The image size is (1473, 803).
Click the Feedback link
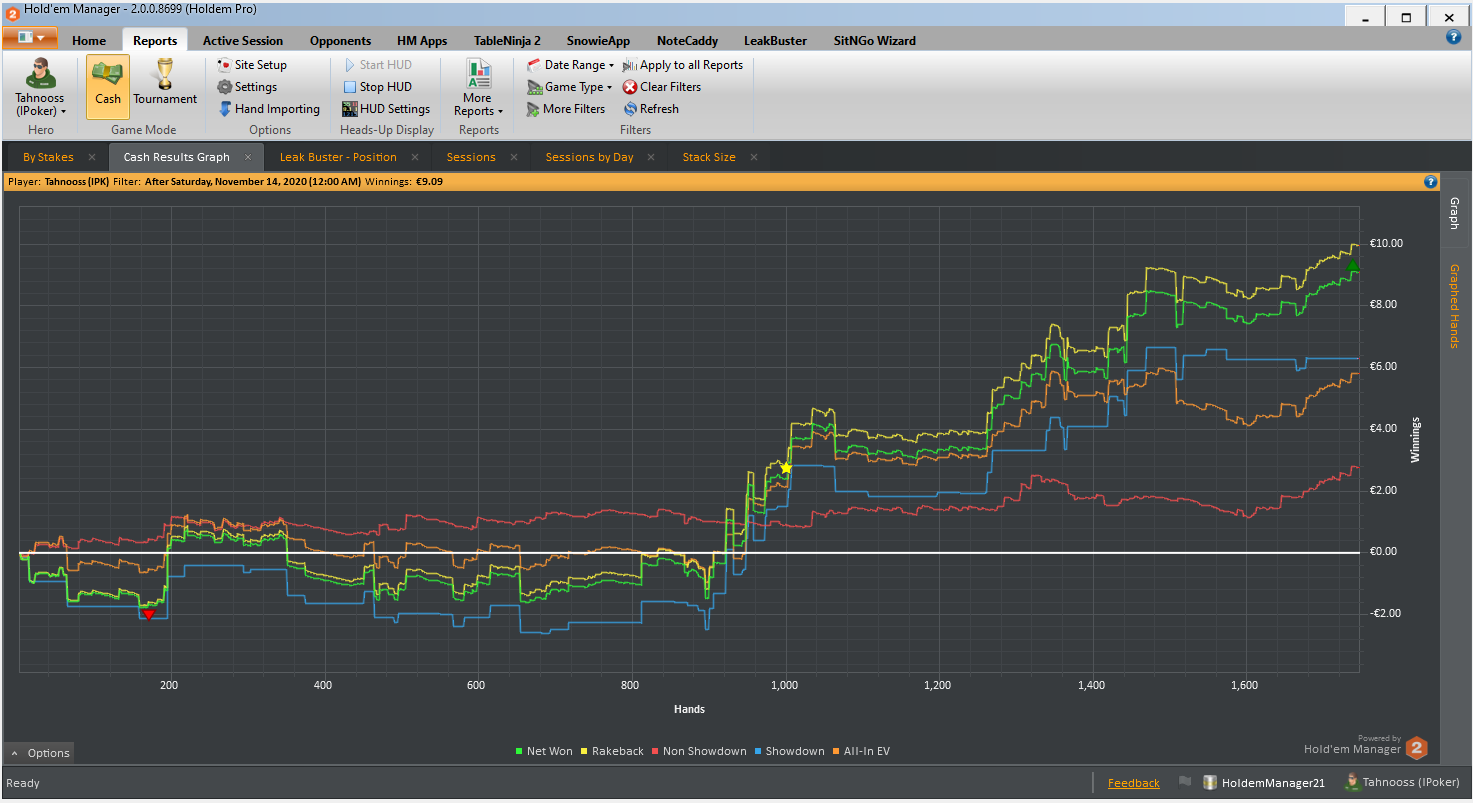point(1133,783)
